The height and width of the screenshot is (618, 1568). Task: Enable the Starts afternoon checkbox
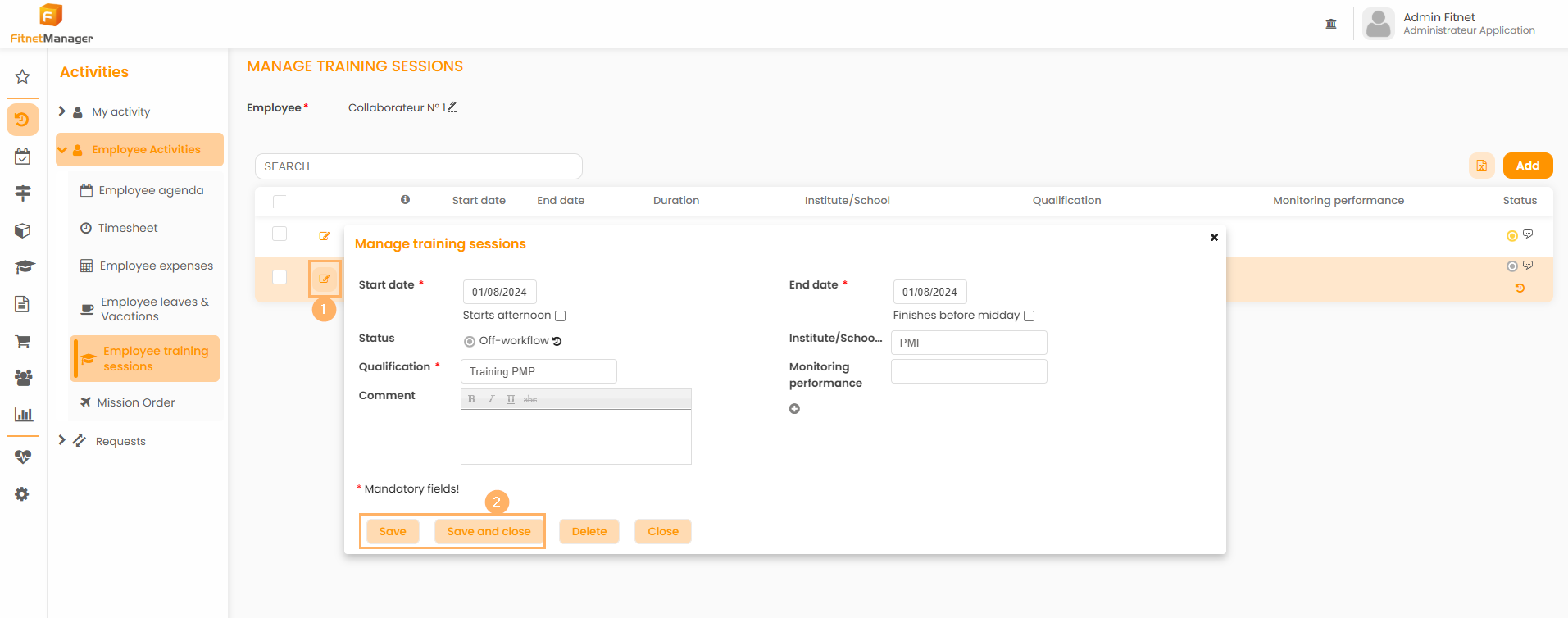[561, 316]
